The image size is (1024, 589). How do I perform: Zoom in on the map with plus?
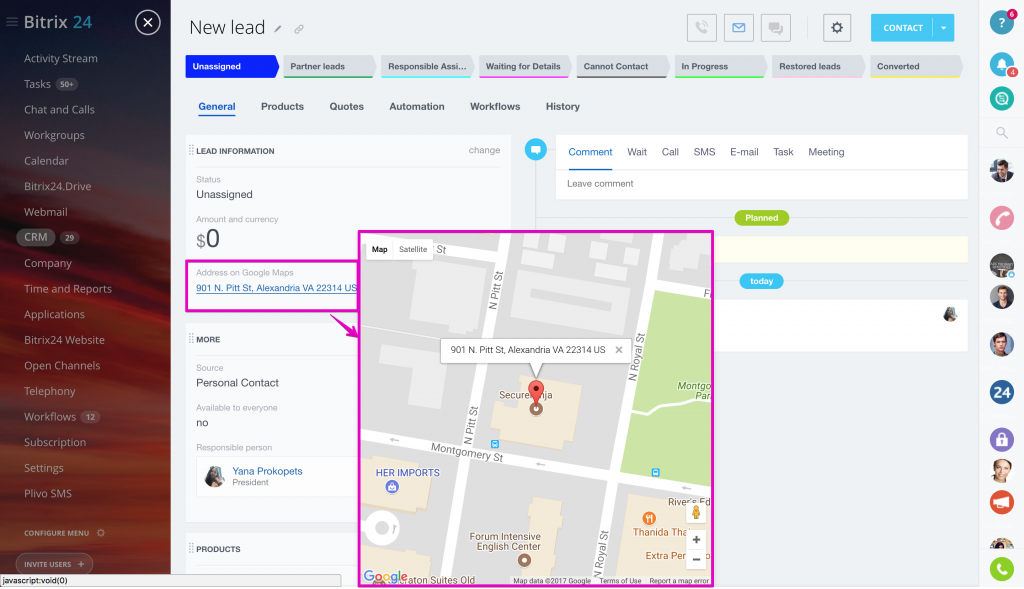tap(696, 540)
